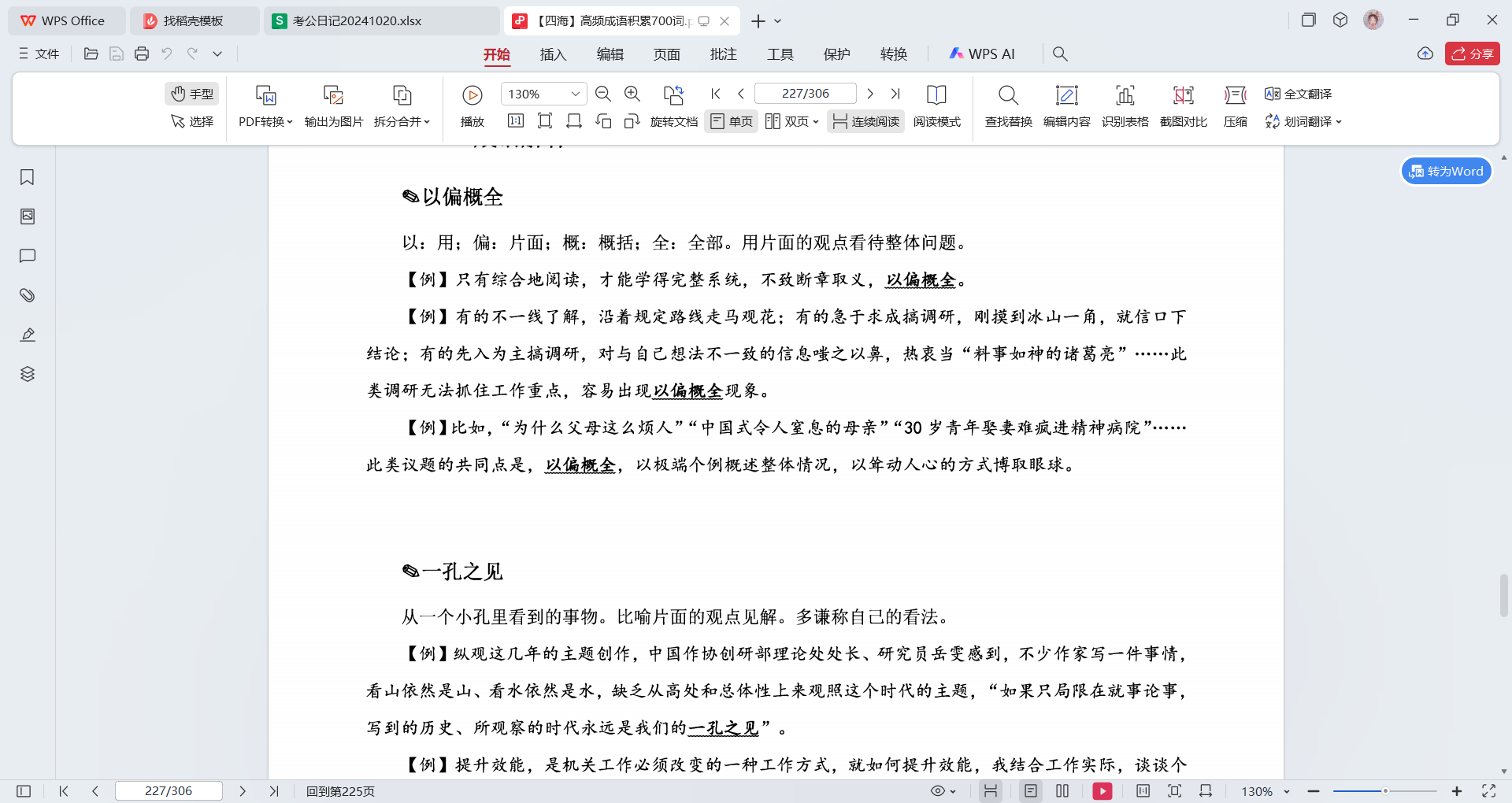Click the zoom slider in status bar

point(1384,791)
